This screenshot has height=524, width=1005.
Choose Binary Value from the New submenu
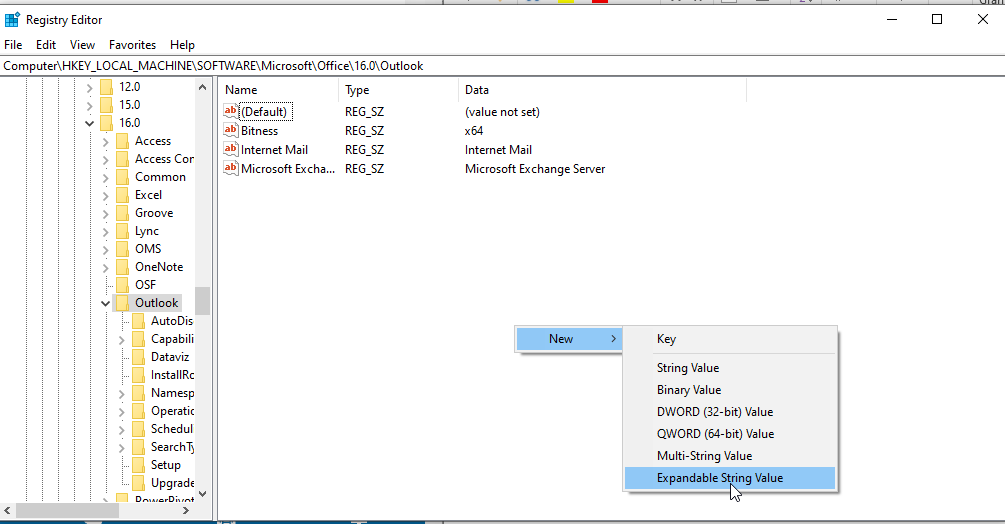coord(730,389)
